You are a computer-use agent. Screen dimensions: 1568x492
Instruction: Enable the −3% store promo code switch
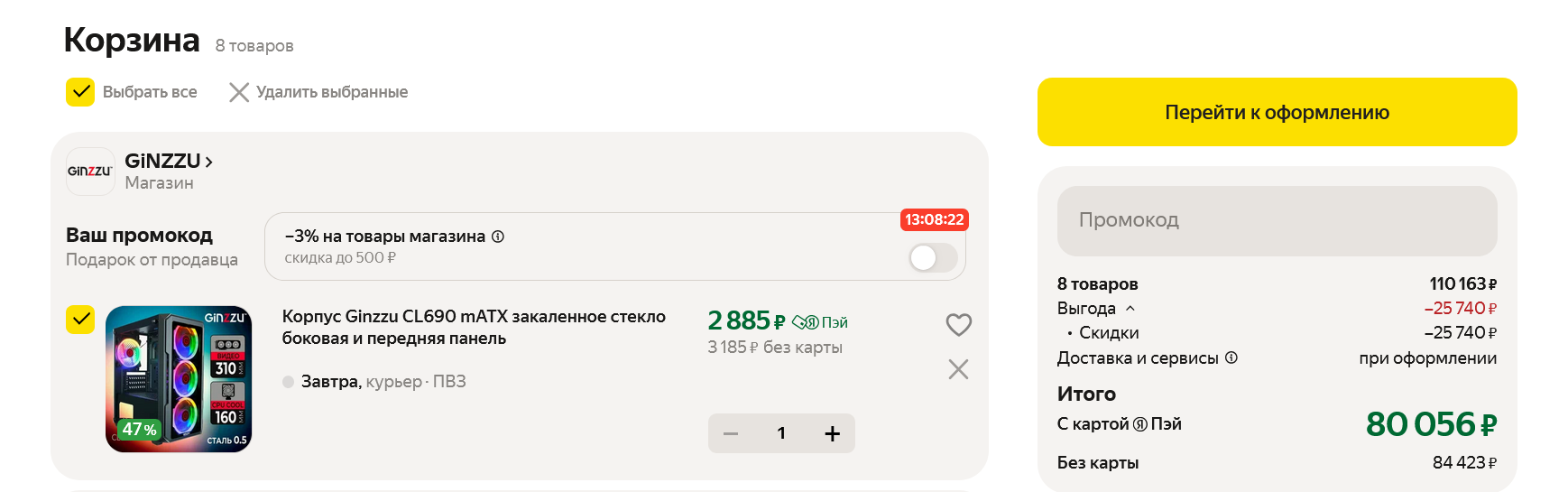(x=933, y=258)
